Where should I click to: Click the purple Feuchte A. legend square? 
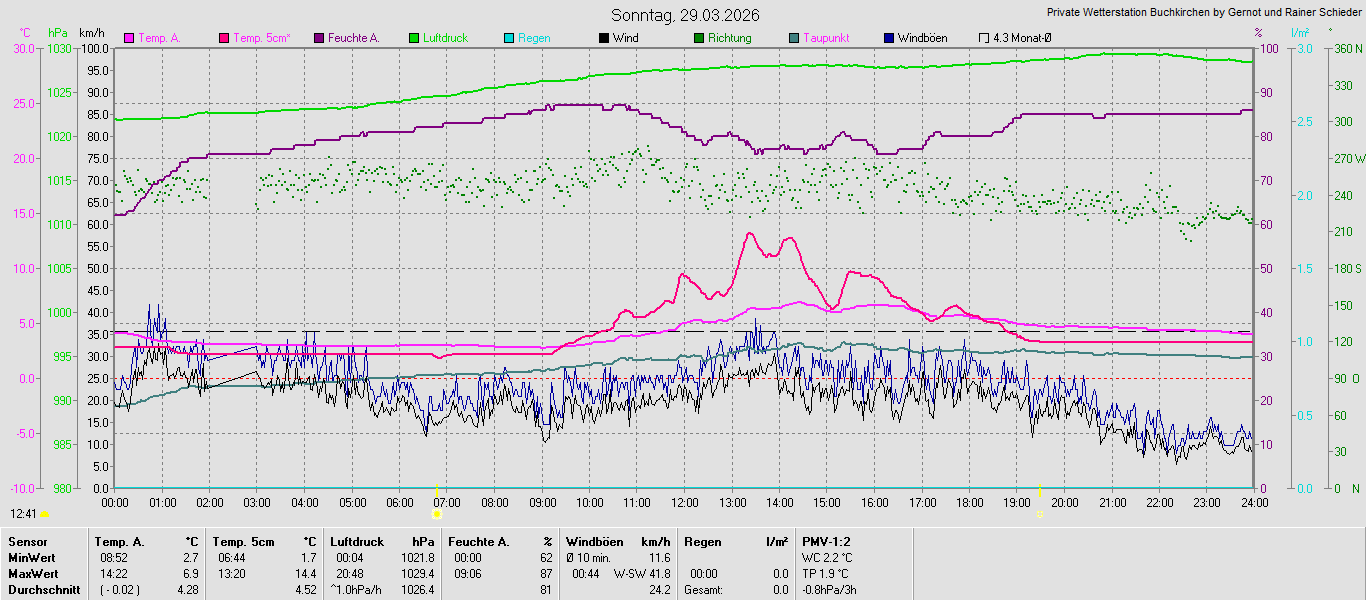[320, 38]
